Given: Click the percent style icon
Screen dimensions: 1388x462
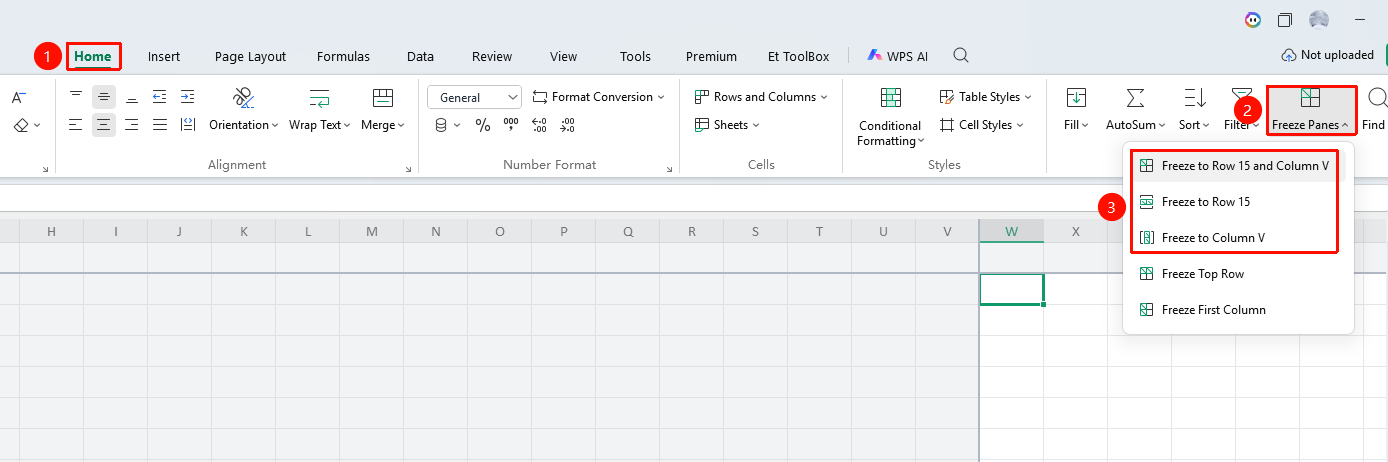Looking at the screenshot, I should coord(483,125).
